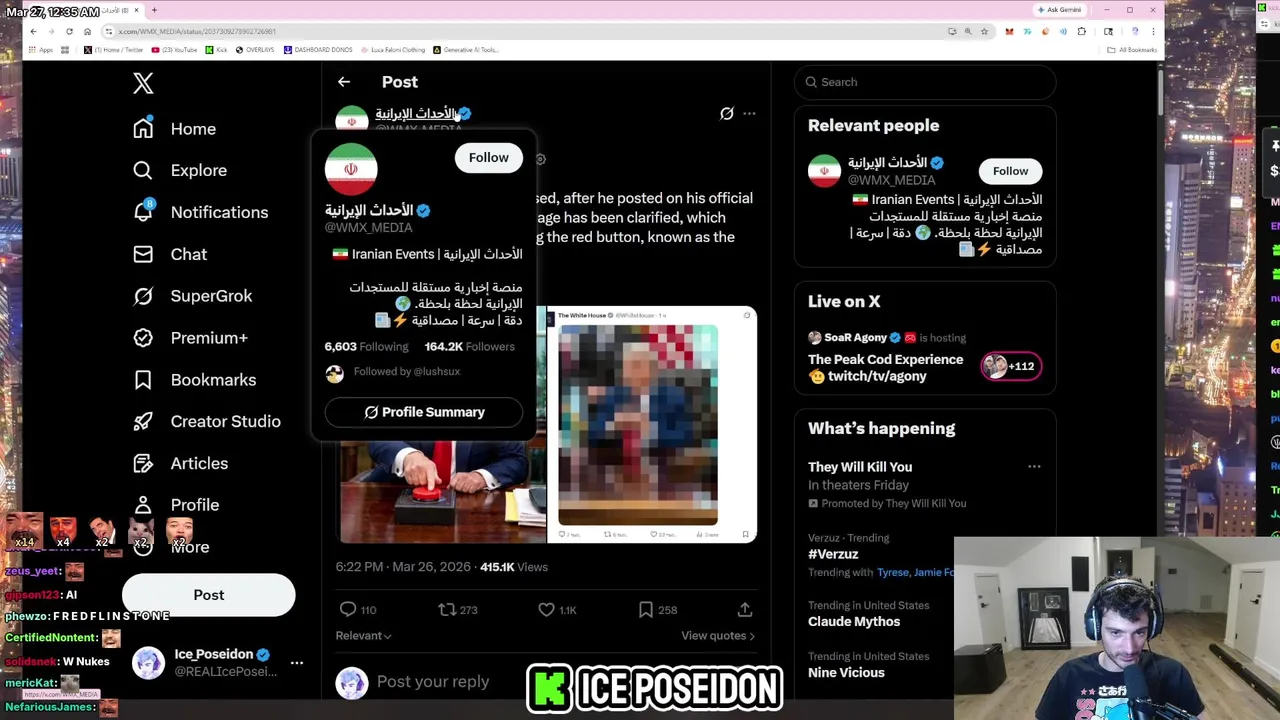Image resolution: width=1280 pixels, height=720 pixels.
Task: Open Apps shortcut in bookmarks bar
Action: (x=41, y=49)
